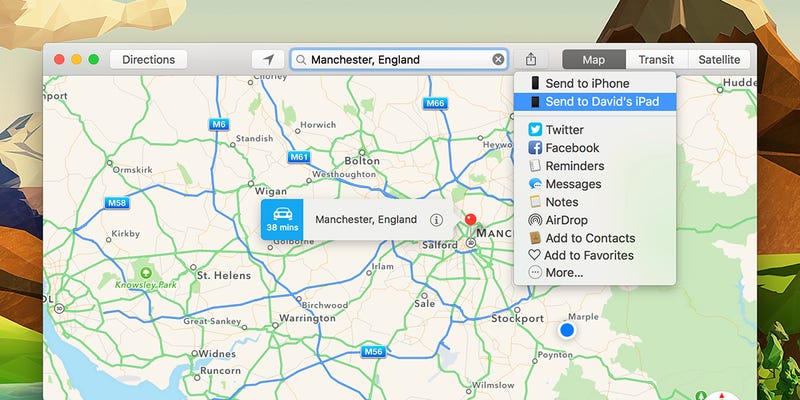Click the Horwich town label

pyautogui.click(x=318, y=125)
